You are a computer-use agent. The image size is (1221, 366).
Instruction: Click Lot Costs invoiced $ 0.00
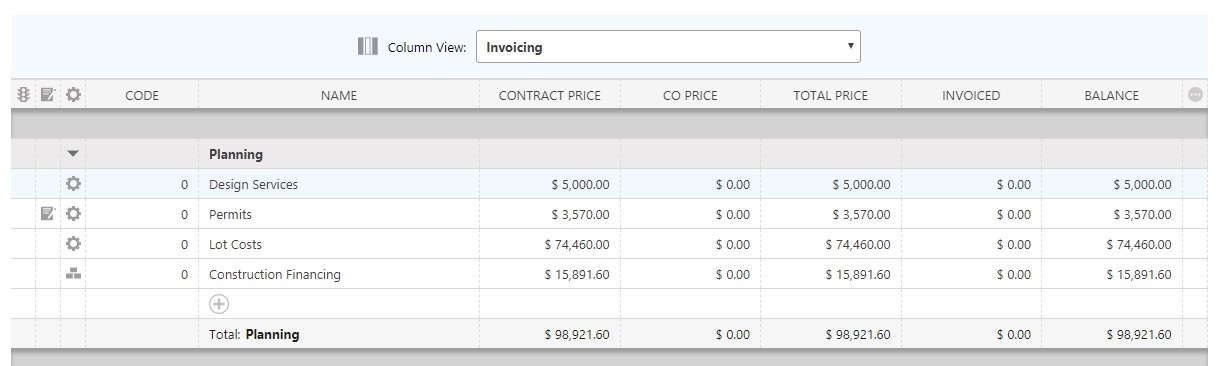tap(1014, 245)
